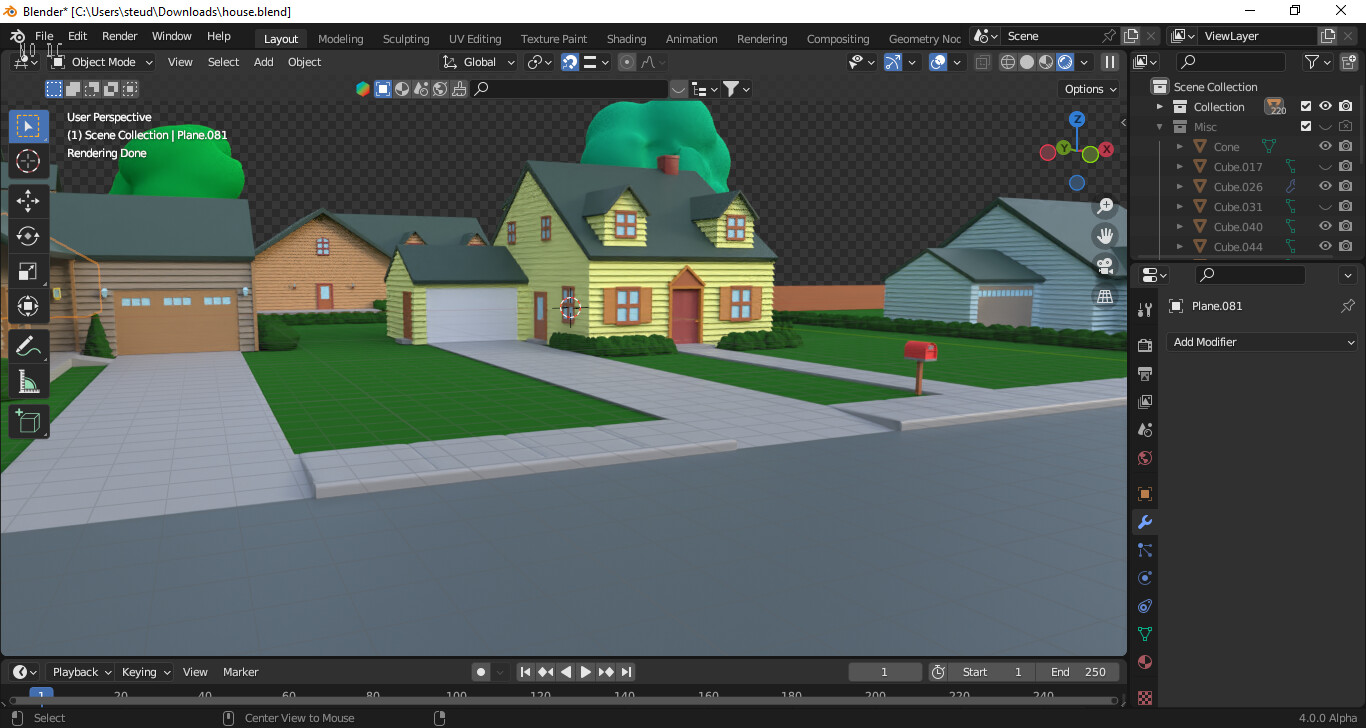Disable Cube.026 in renders
This screenshot has height=728, width=1366.
[x=1346, y=186]
